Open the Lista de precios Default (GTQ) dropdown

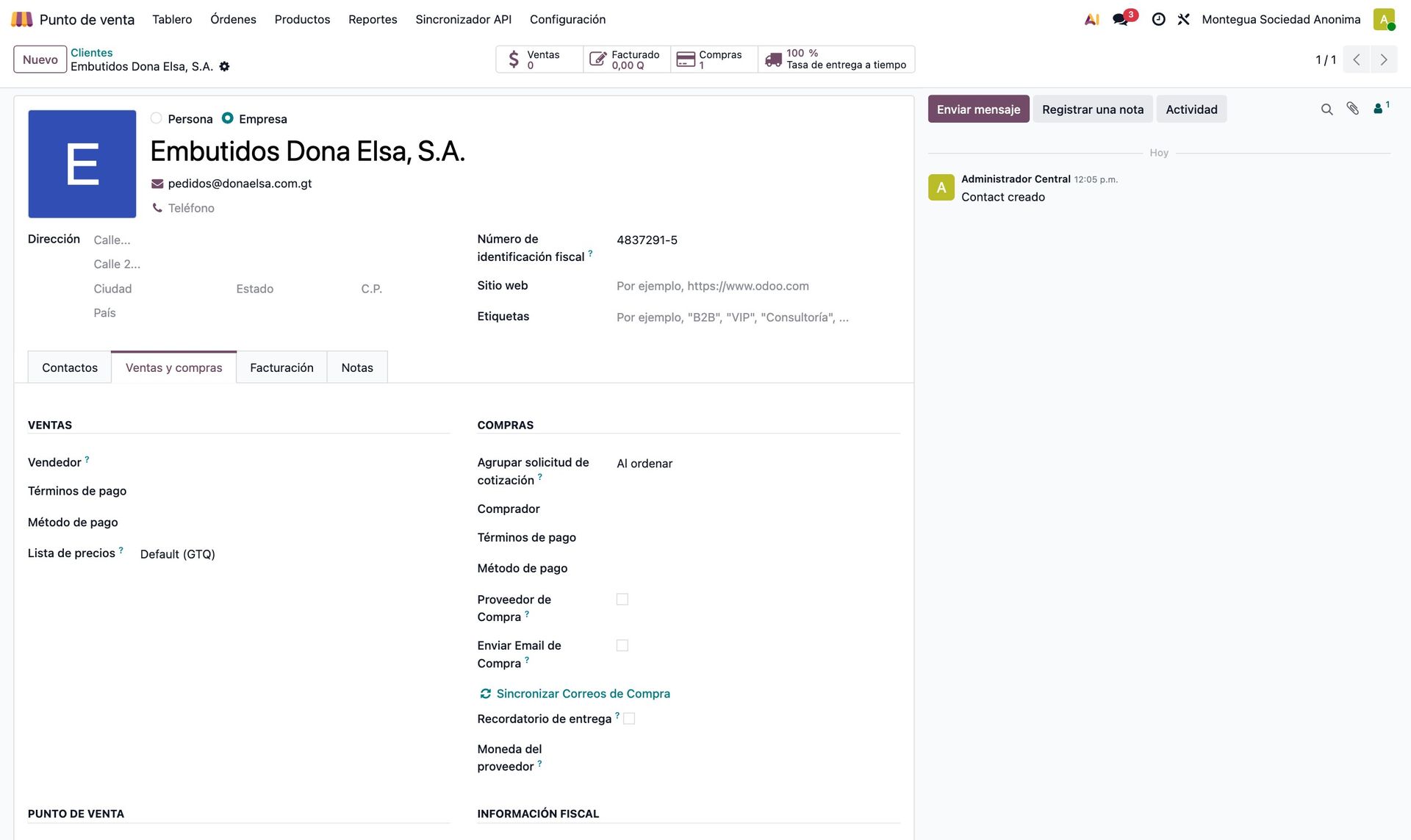(294, 554)
